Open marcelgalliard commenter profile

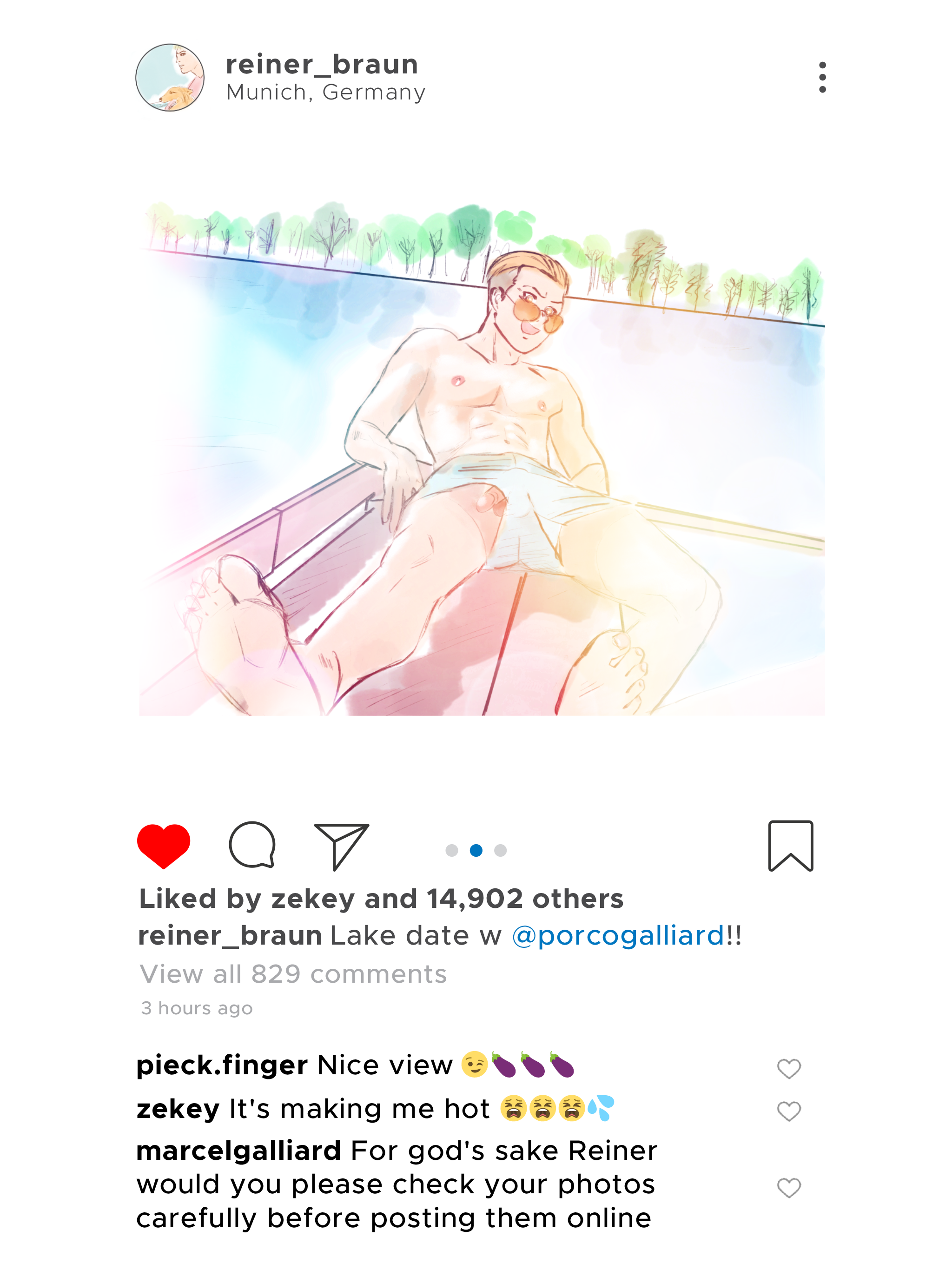239,1151
